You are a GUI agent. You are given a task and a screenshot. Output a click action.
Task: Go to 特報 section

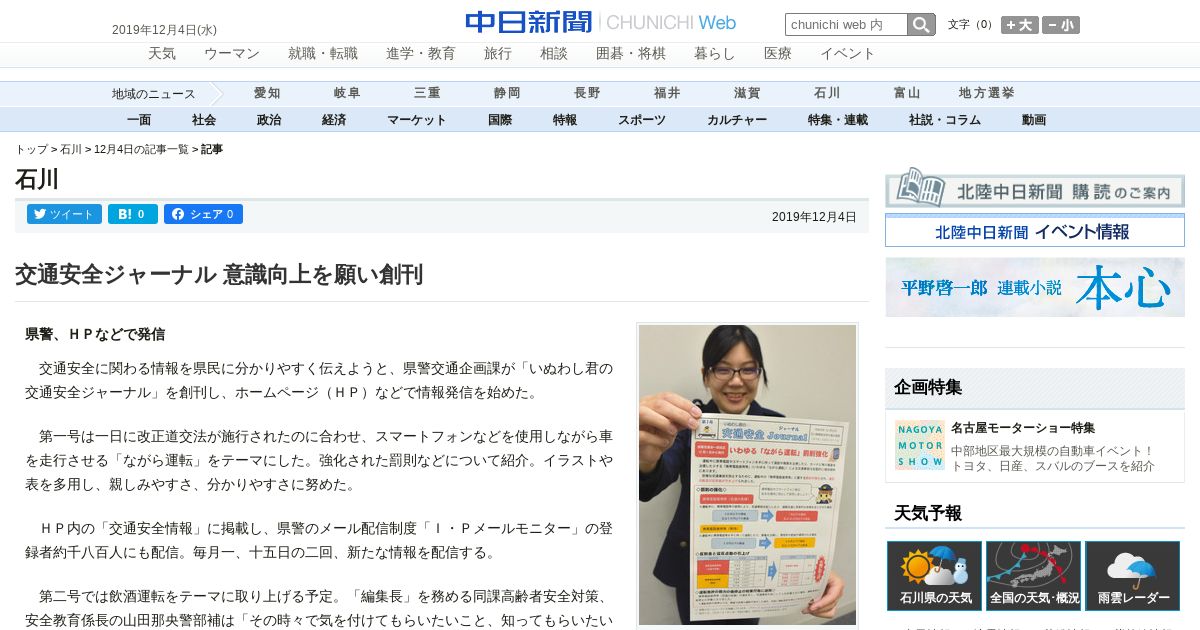coord(565,120)
